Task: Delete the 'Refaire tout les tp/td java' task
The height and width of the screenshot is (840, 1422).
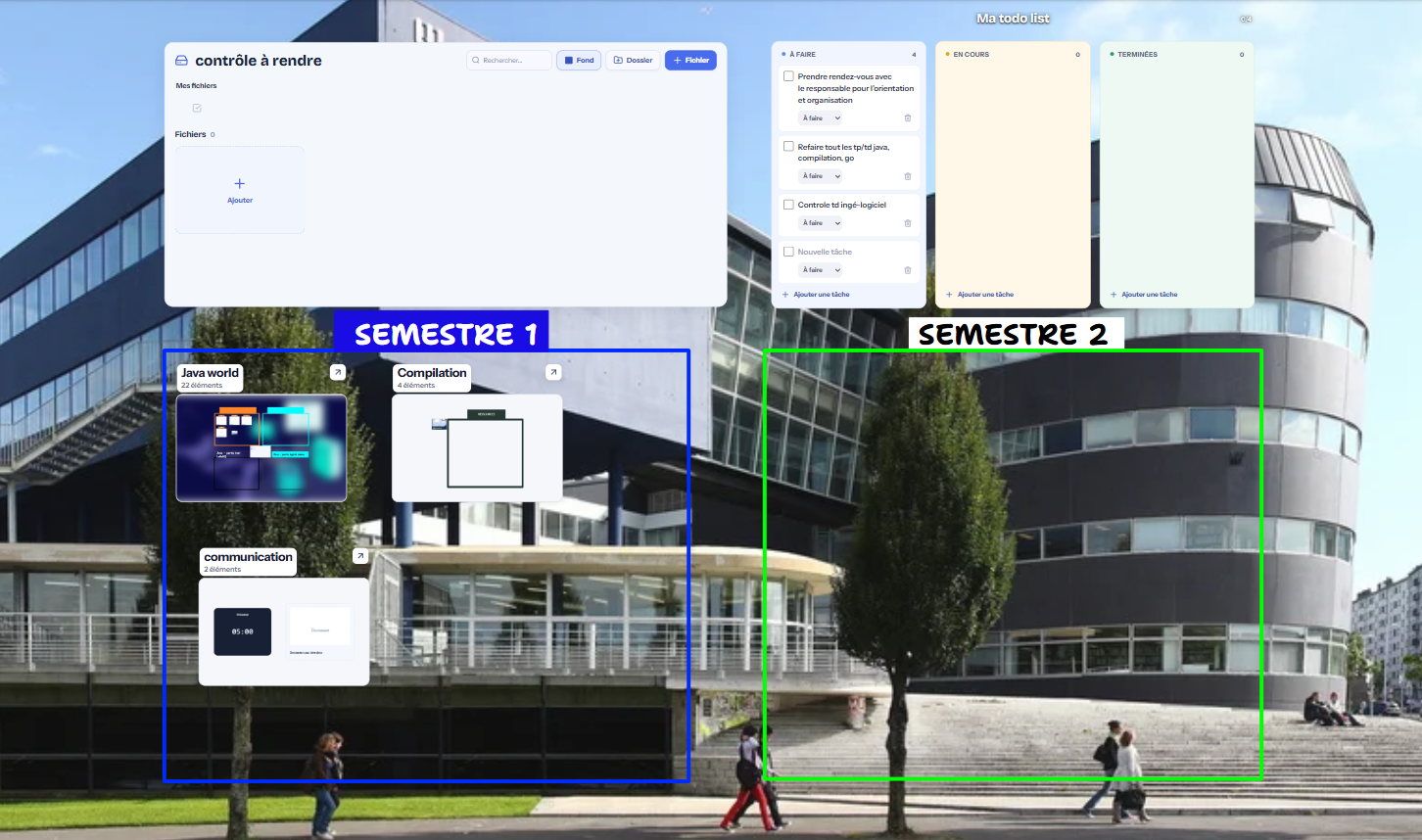Action: [x=908, y=176]
